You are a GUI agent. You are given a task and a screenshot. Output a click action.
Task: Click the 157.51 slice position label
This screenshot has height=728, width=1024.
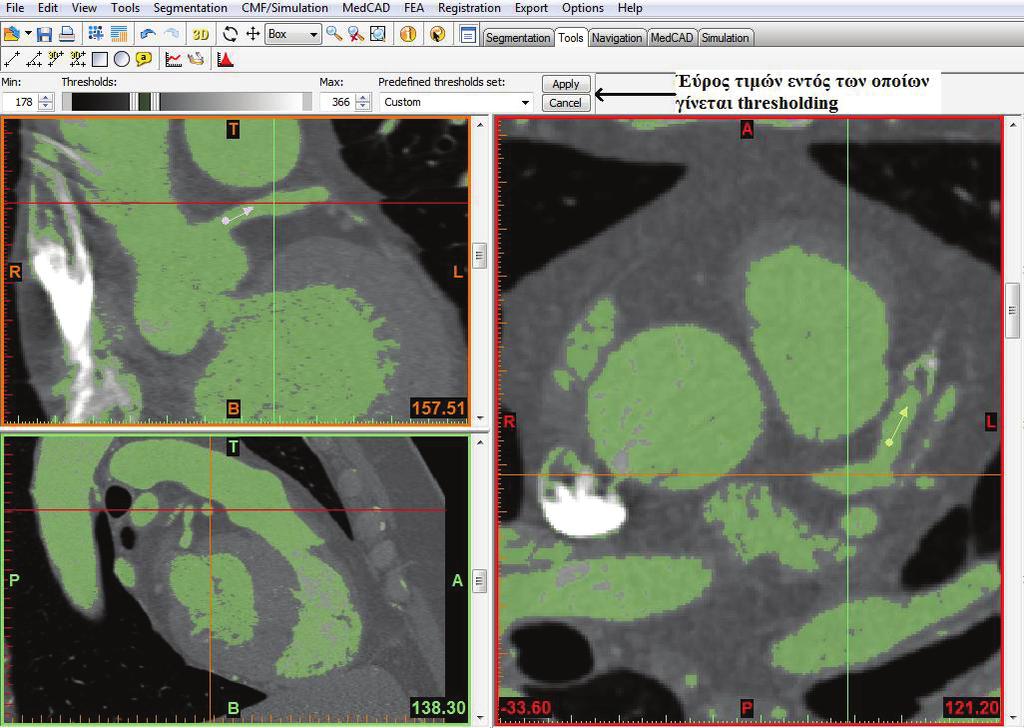[438, 408]
